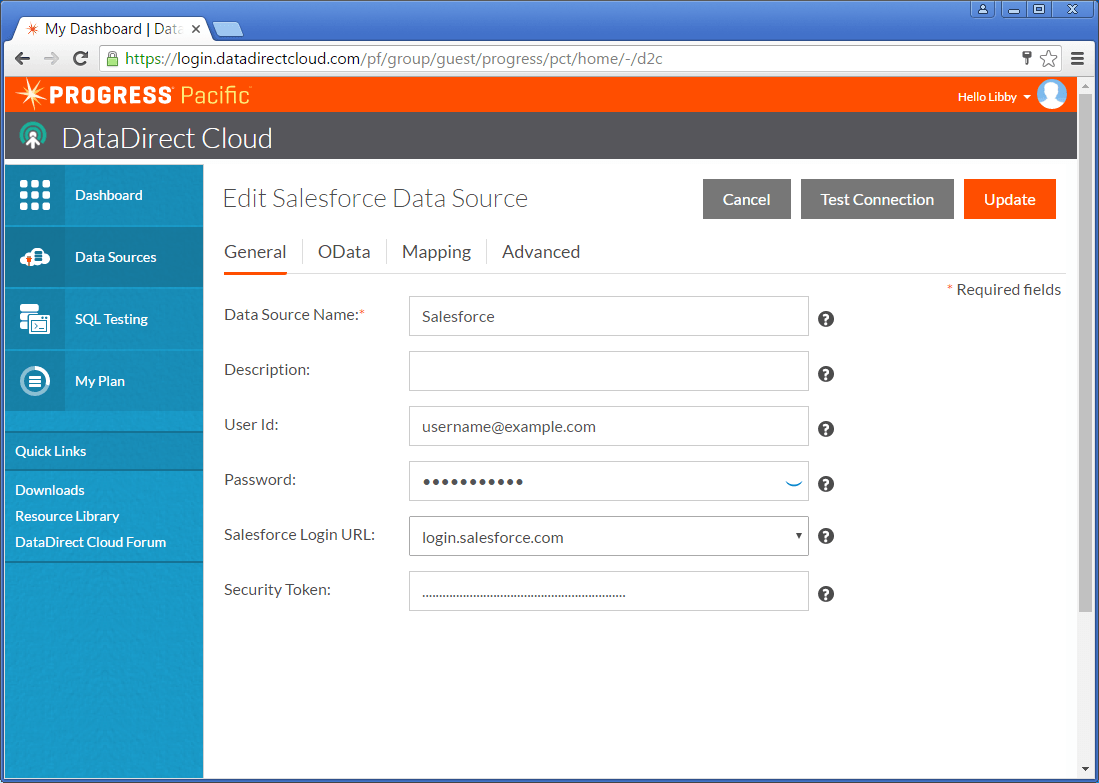Screen dimensions: 1099x783
Task: Open Chrome's hamburger menu
Action: 1077,59
